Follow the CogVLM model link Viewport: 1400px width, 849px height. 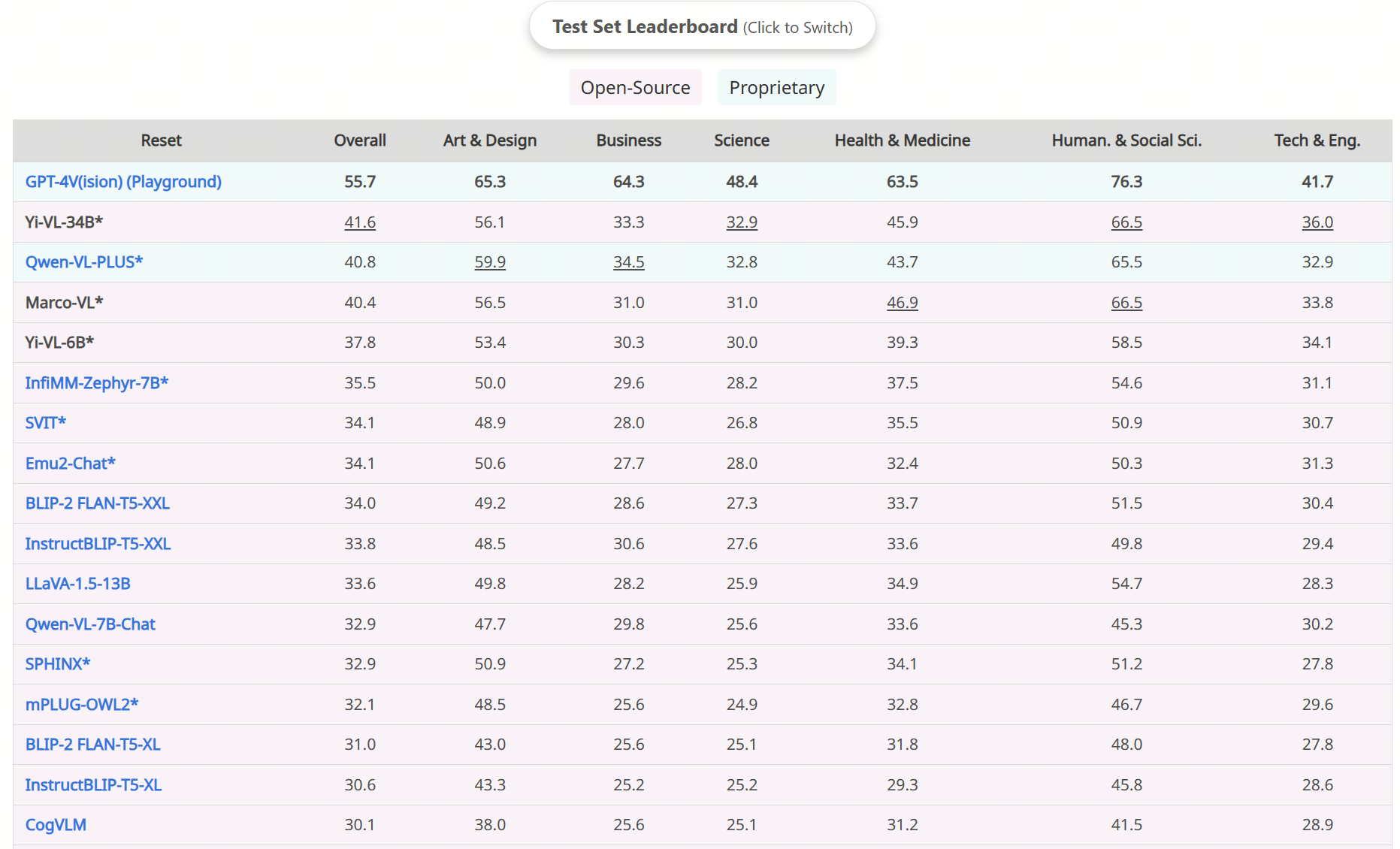(x=56, y=825)
